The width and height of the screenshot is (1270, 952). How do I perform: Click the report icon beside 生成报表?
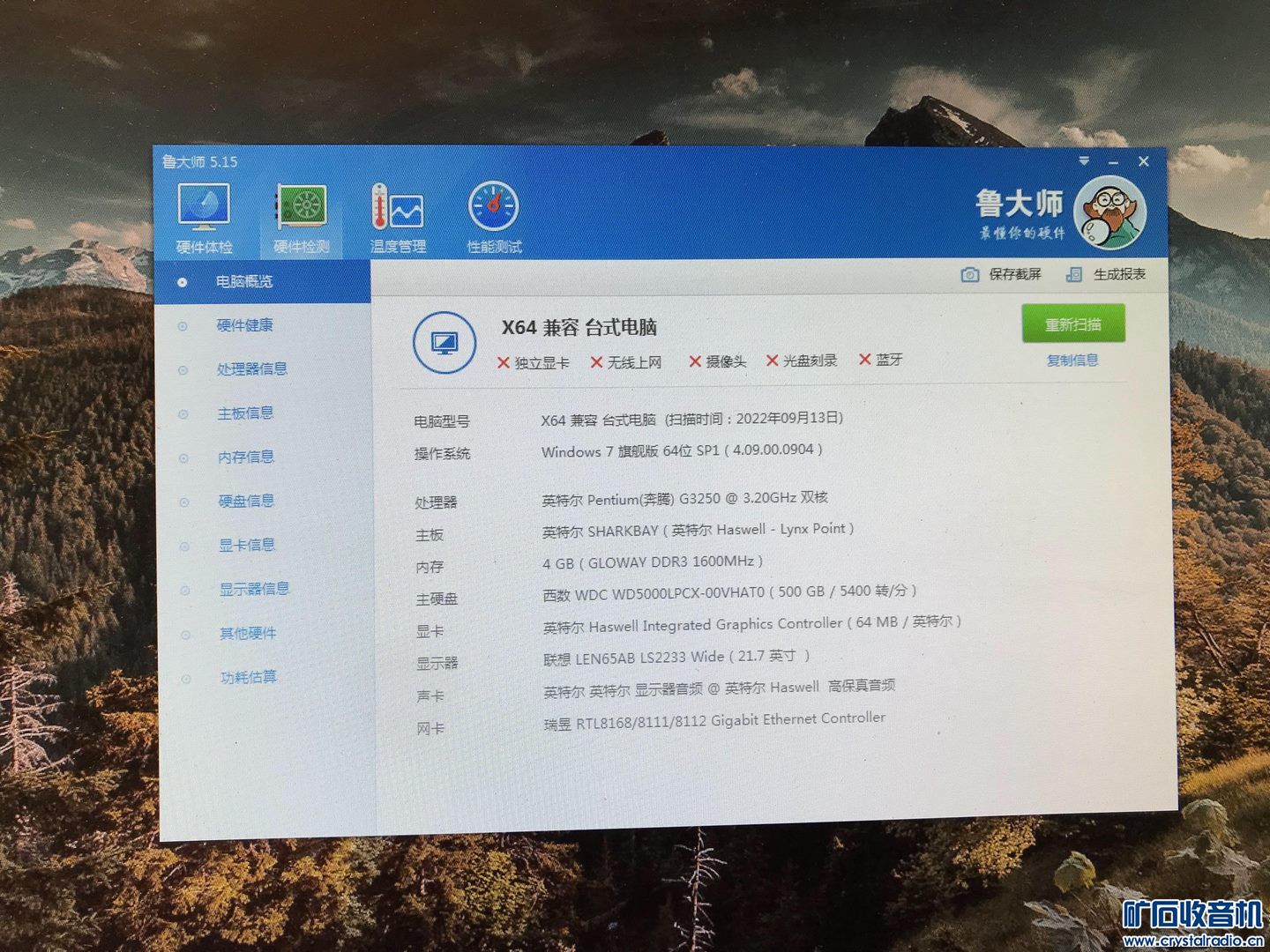click(x=1073, y=274)
